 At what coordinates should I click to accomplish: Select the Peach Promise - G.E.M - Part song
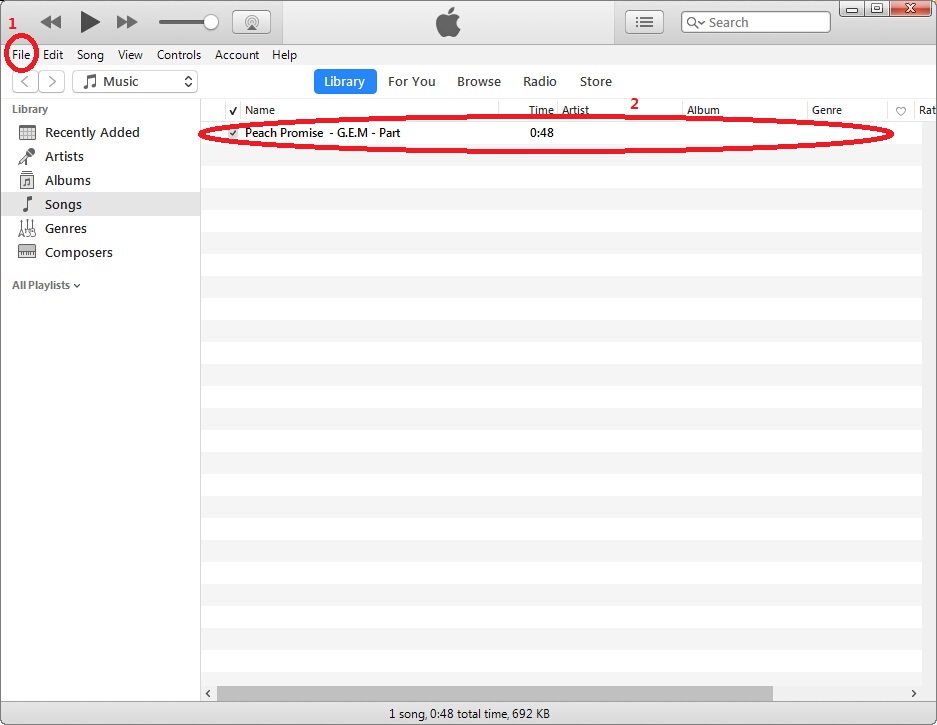[x=323, y=133]
